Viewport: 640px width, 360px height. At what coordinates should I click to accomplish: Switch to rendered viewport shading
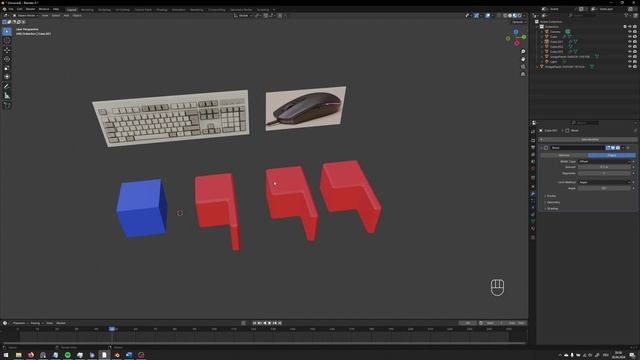click(520, 16)
